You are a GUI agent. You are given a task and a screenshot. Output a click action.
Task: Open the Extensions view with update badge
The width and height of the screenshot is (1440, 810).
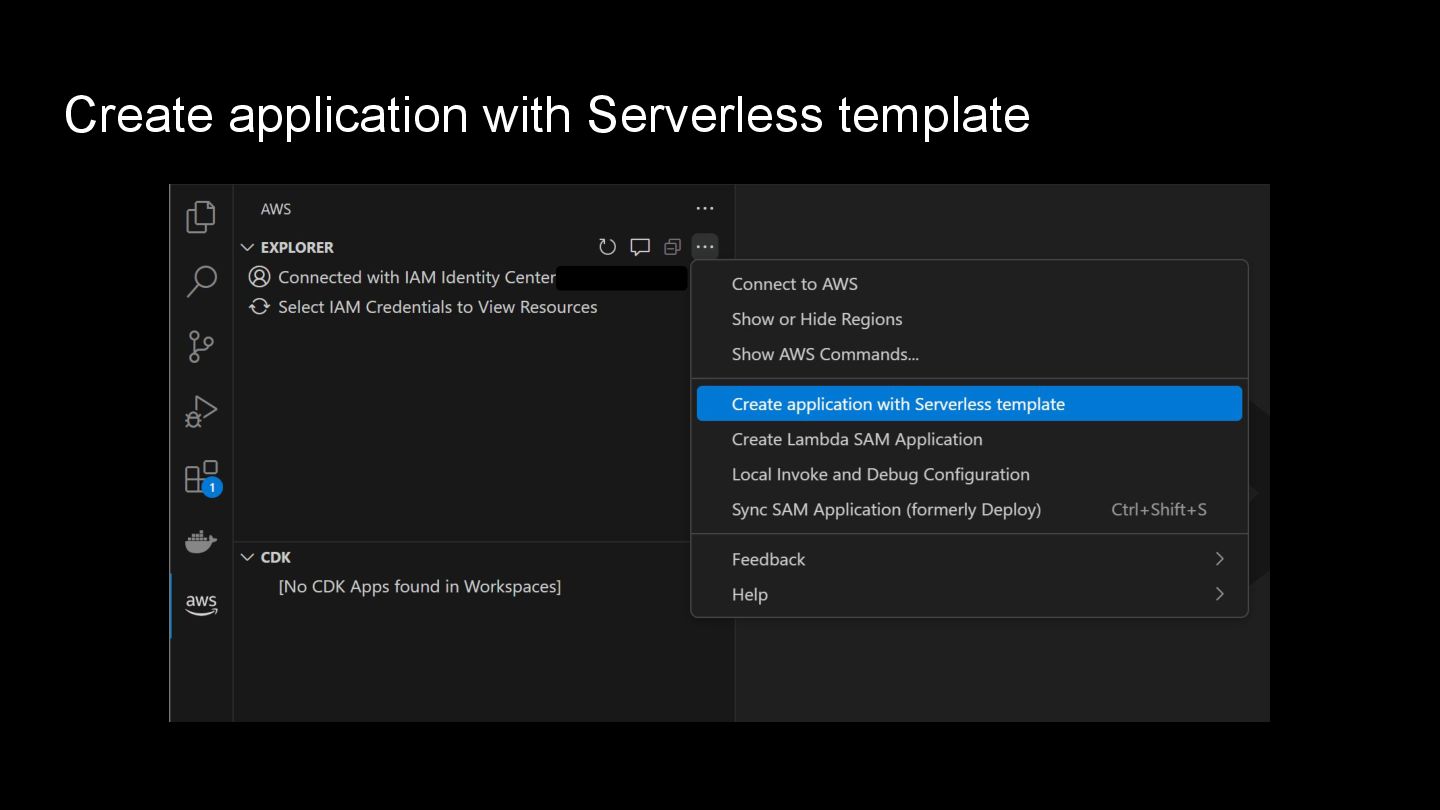tap(201, 477)
